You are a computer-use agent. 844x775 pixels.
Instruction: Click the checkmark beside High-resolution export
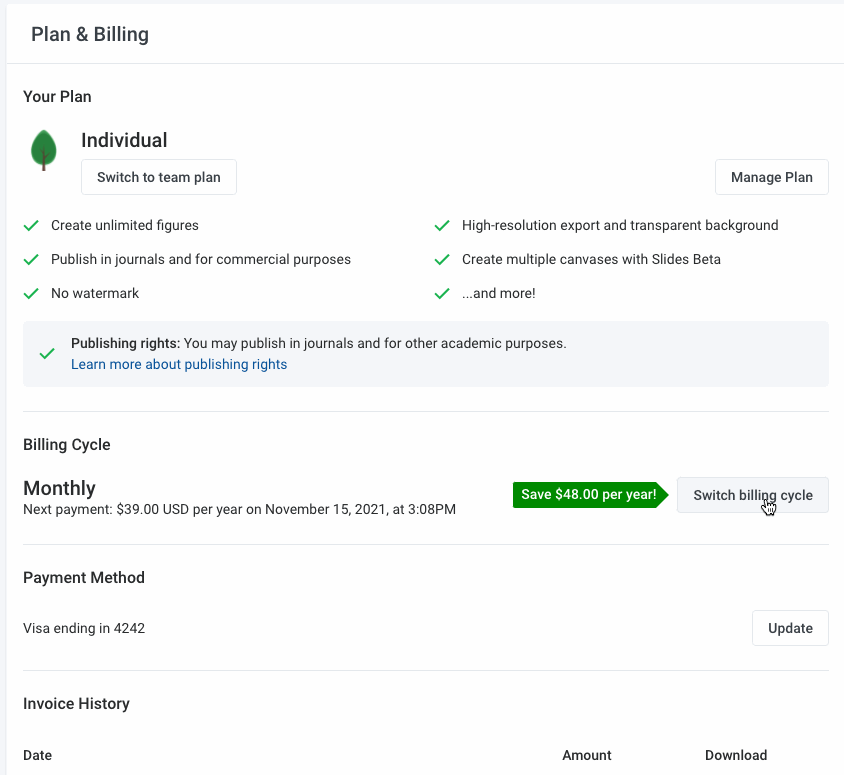coord(442,225)
